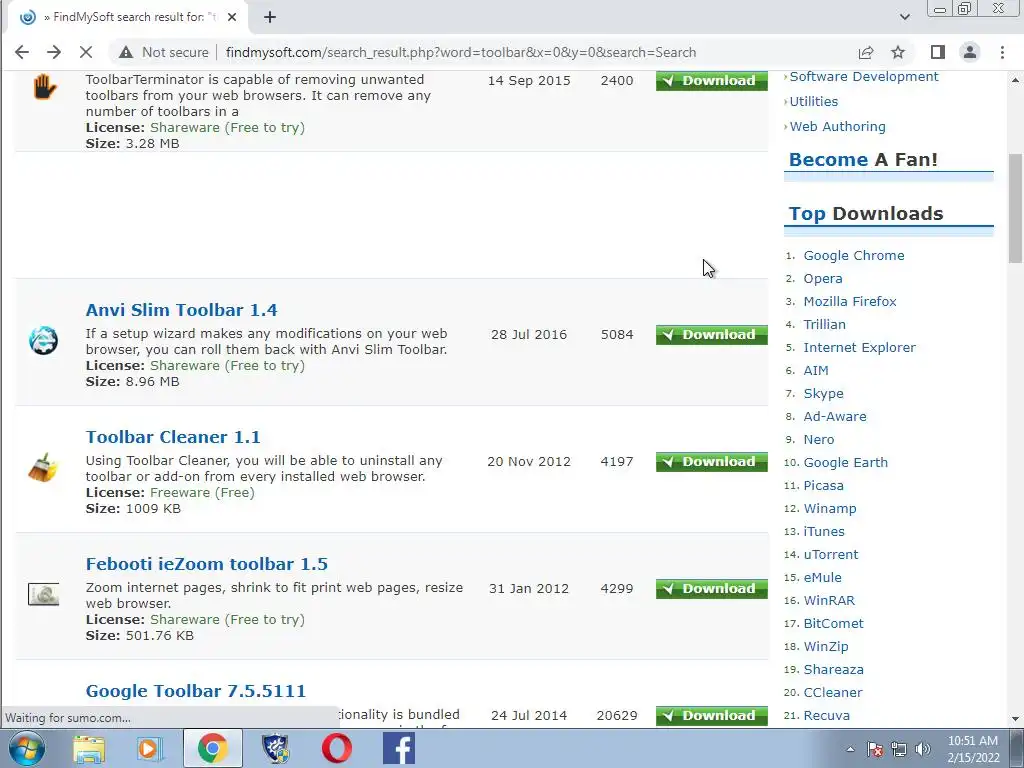Close the FindMySoft search result tab
This screenshot has width=1024, height=768.
click(232, 18)
